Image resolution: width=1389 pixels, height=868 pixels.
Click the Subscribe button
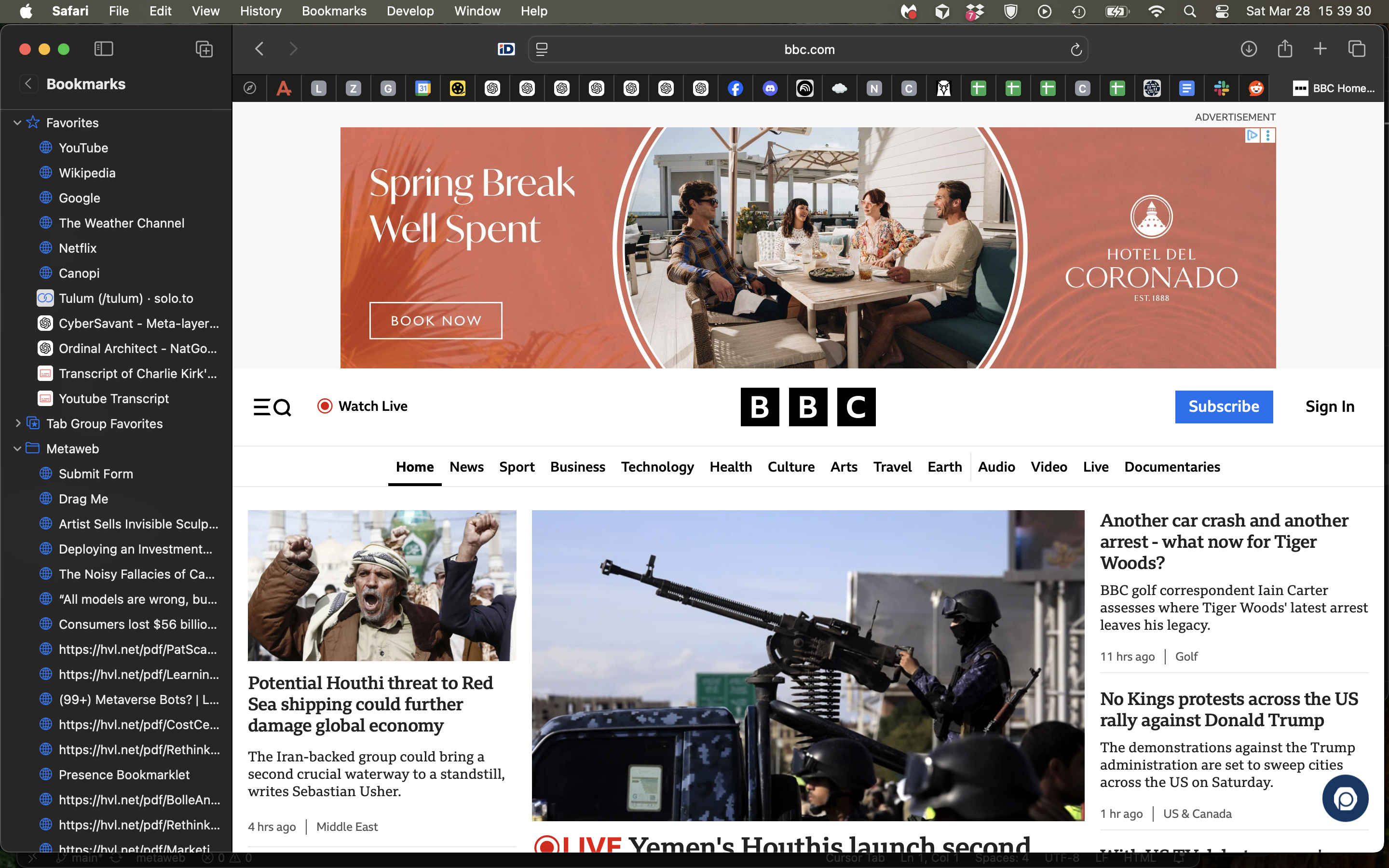[1224, 407]
